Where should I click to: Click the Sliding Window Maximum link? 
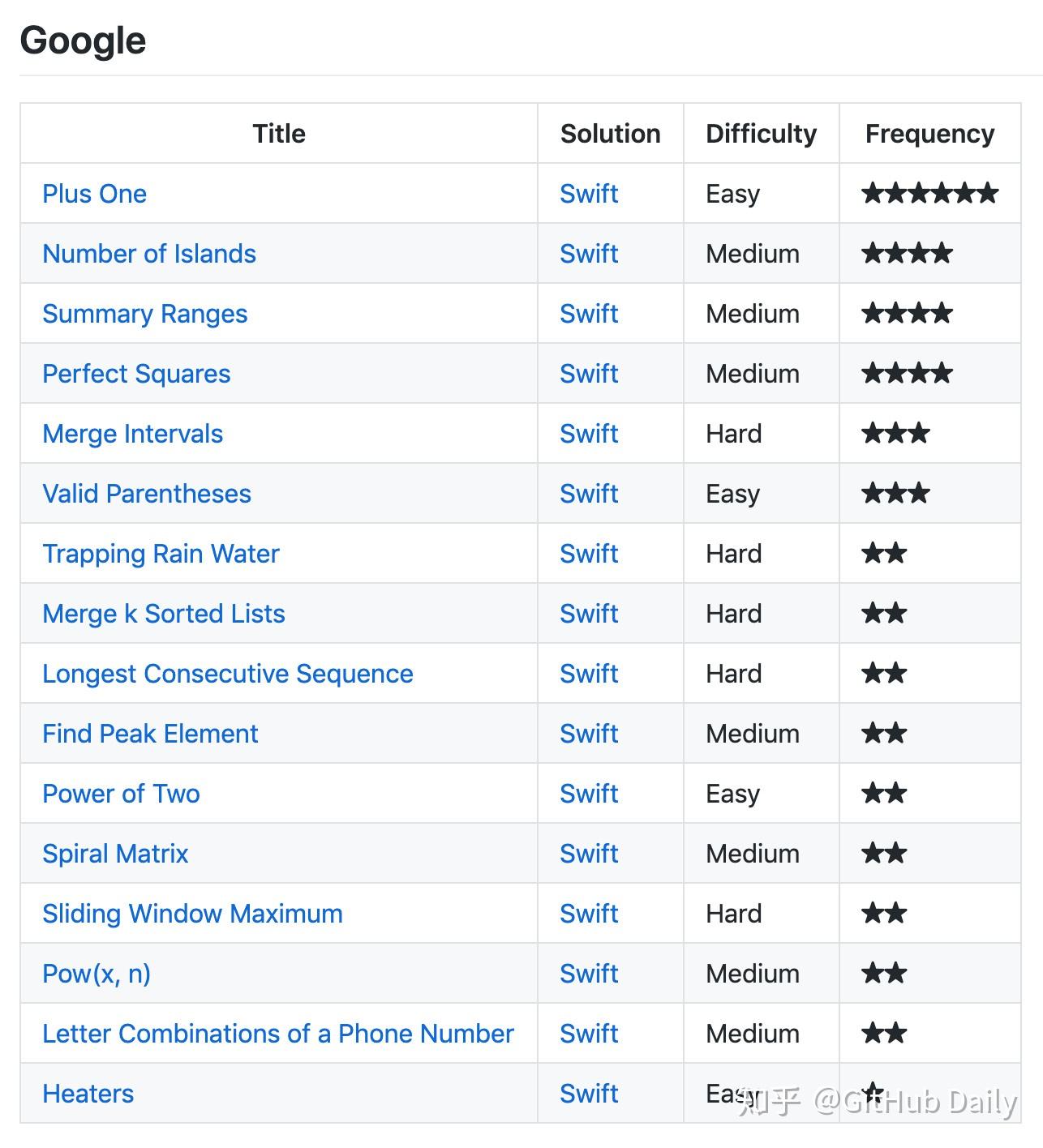click(192, 914)
